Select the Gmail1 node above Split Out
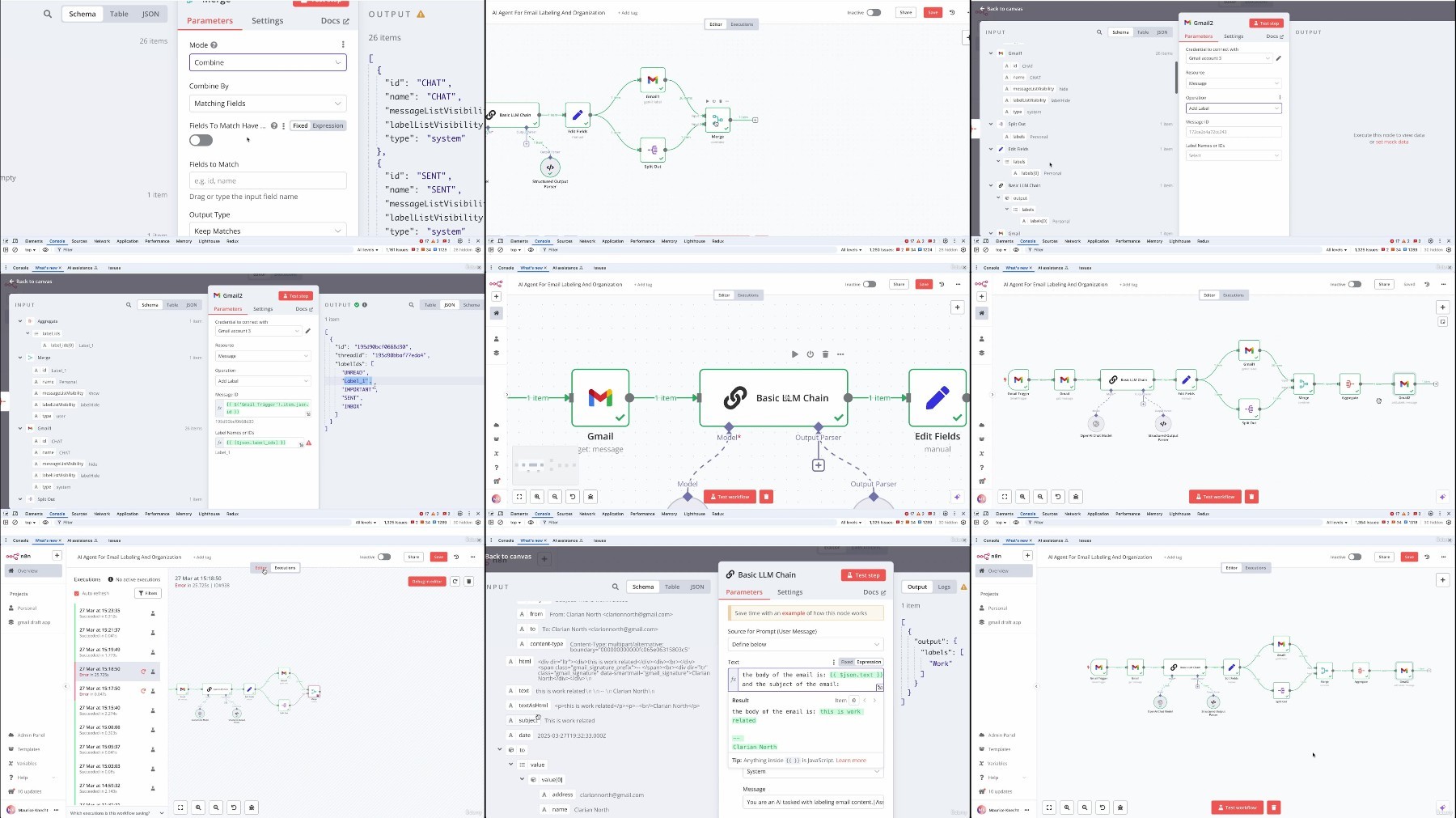 click(652, 80)
